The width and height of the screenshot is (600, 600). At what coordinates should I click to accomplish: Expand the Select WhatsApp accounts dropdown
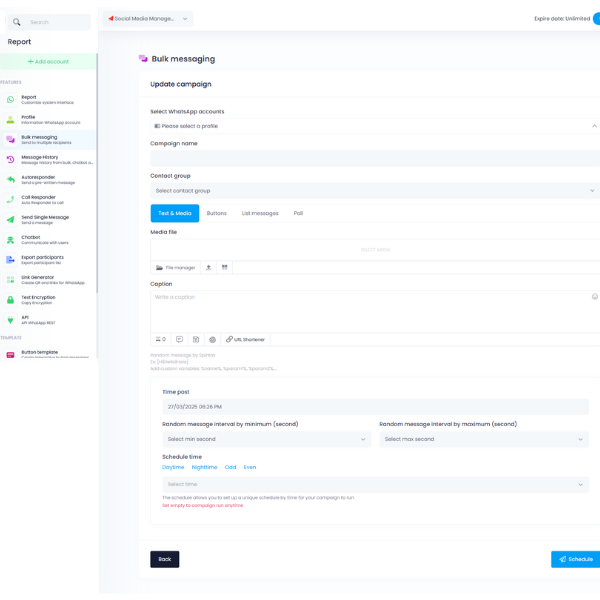pyautogui.click(x=374, y=126)
